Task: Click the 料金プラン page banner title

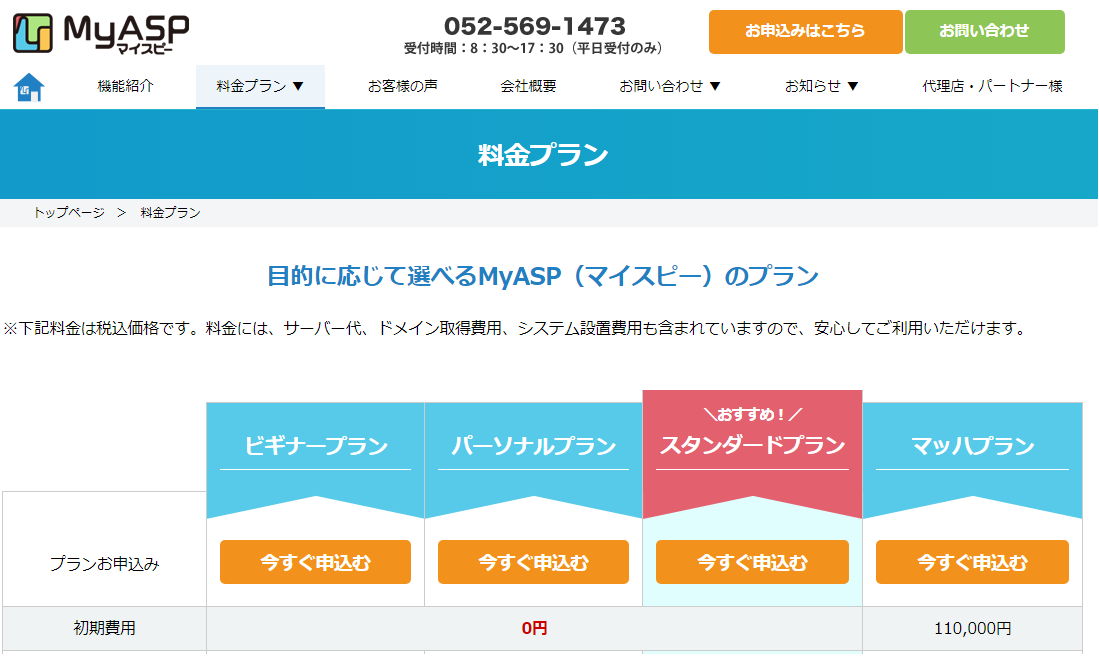Action: click(542, 155)
